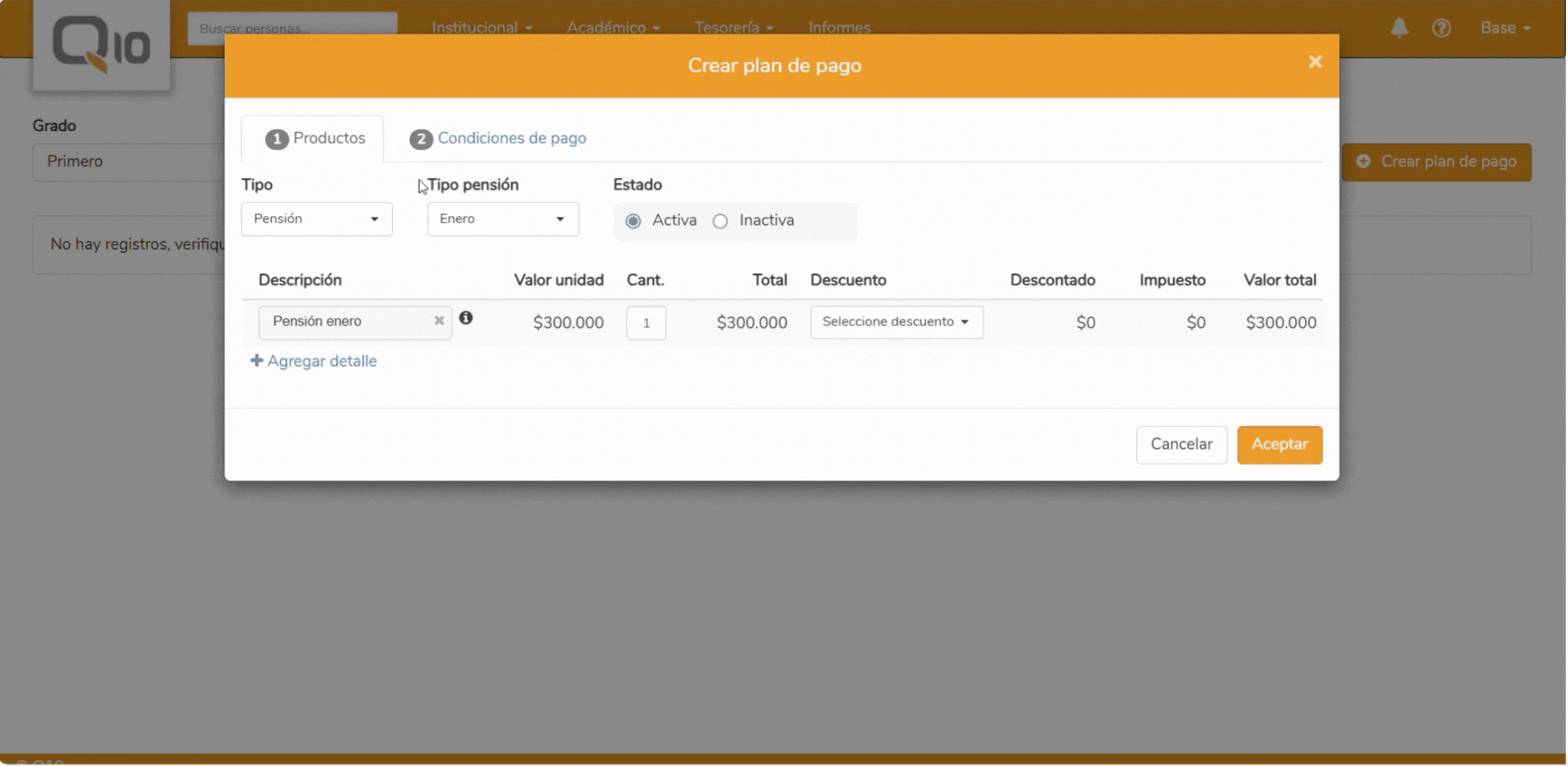Click the Agregar detalle link
This screenshot has height=766, width=1568.
coord(322,361)
